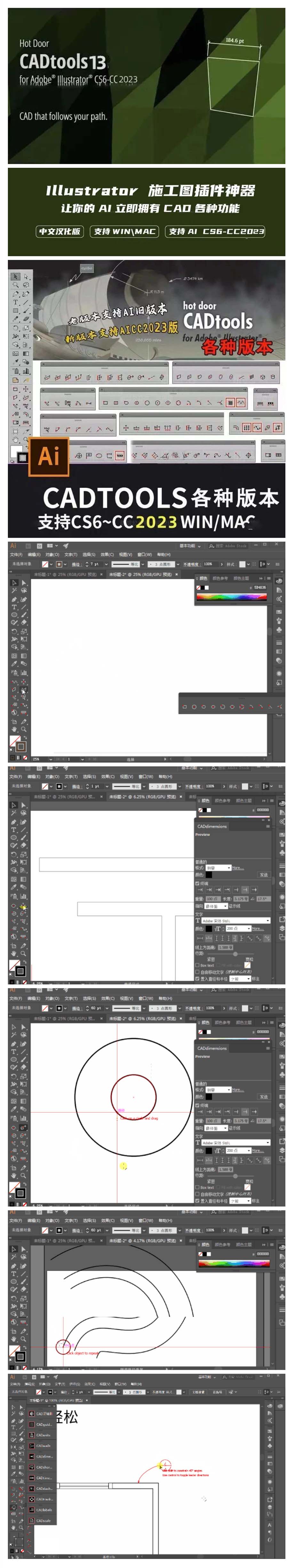Select the Selection tool in the rectangles drawing window

tap(15, 805)
